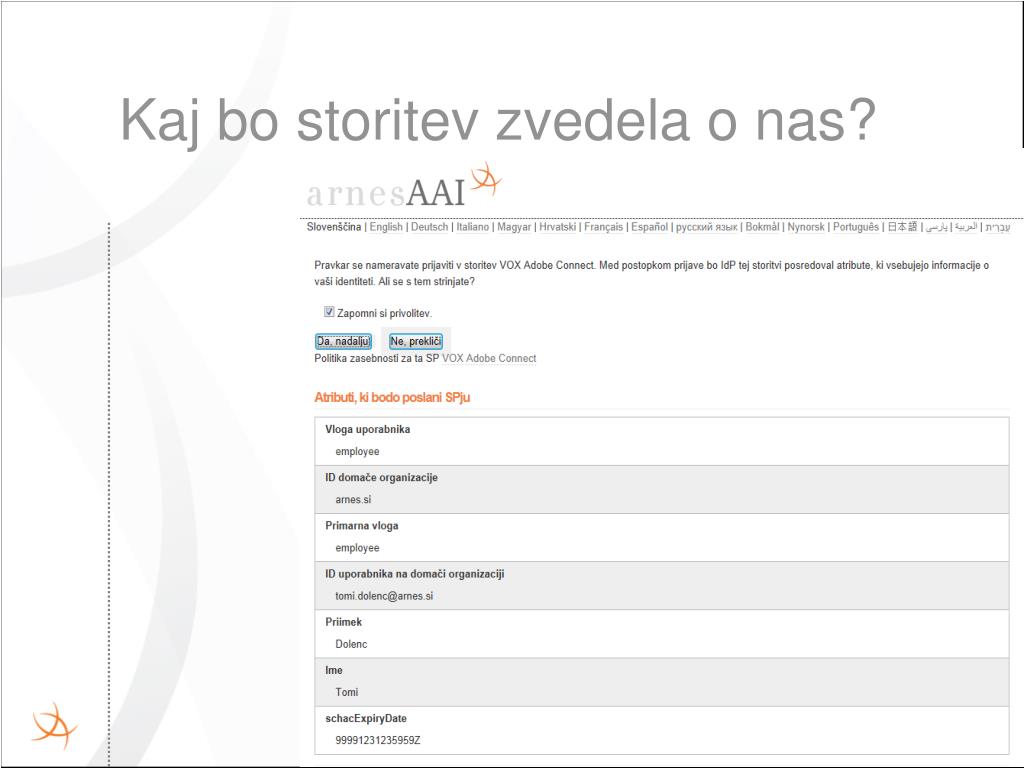Cancel with 'Ne, prekliči' button
The width and height of the screenshot is (1024, 768).
point(415,341)
